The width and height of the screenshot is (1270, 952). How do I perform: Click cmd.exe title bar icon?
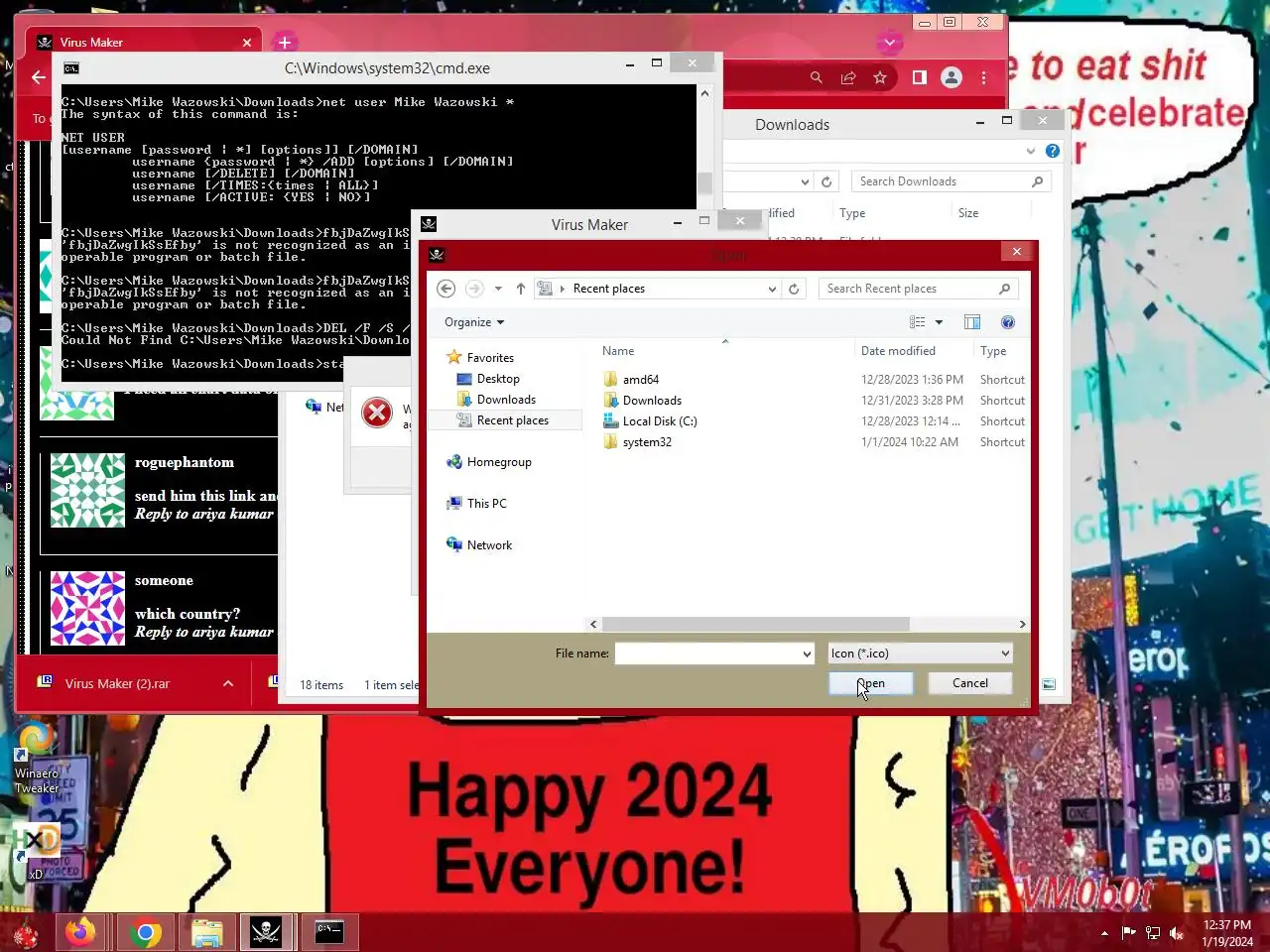(71, 68)
